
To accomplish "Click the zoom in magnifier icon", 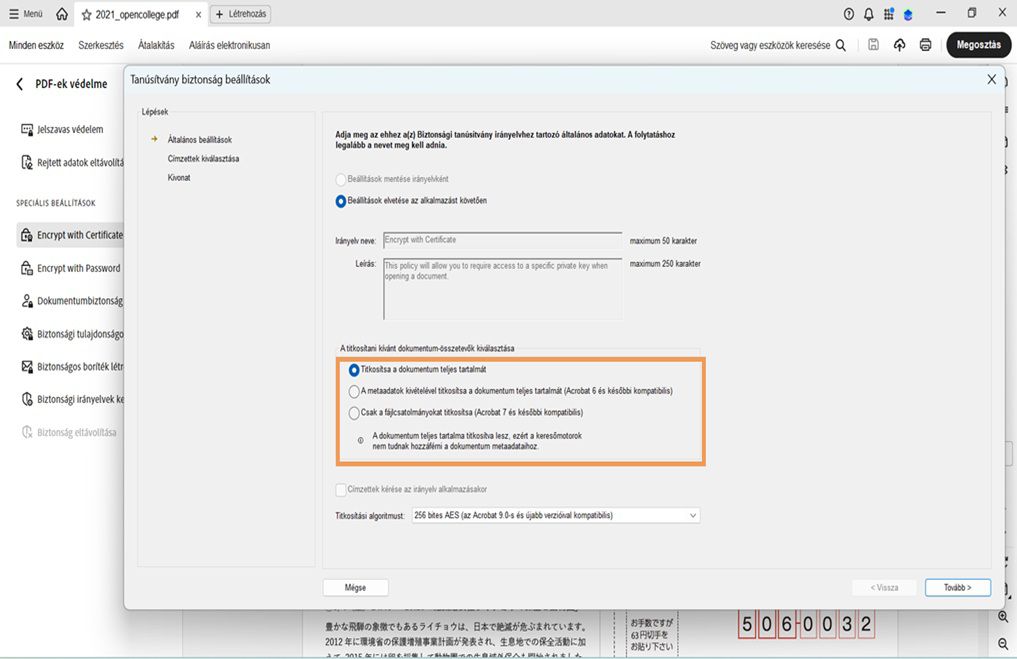I will 1003,617.
